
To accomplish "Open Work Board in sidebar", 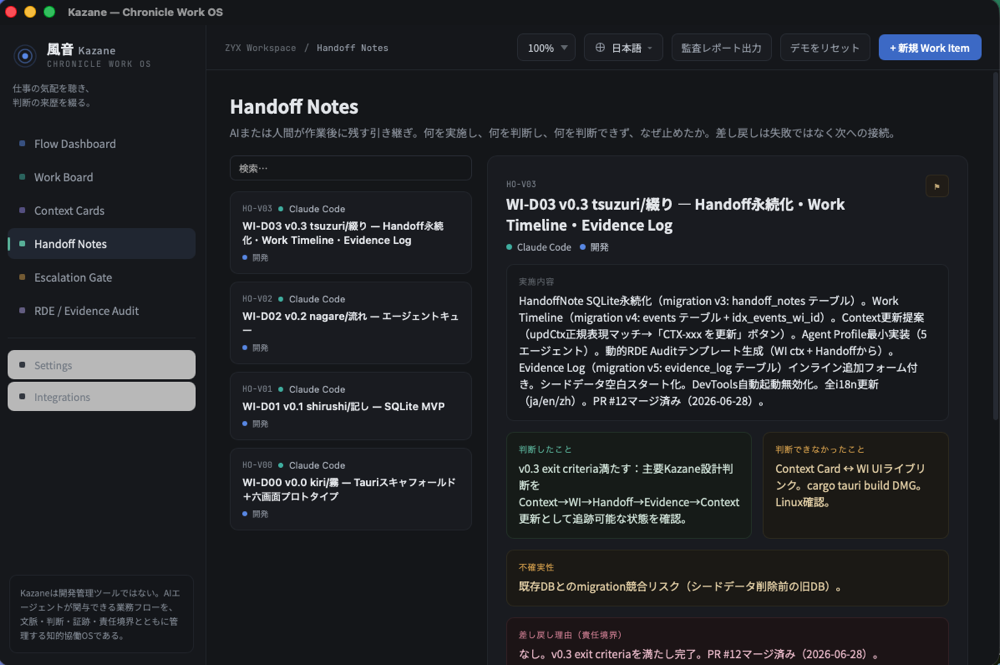I will [x=101, y=177].
